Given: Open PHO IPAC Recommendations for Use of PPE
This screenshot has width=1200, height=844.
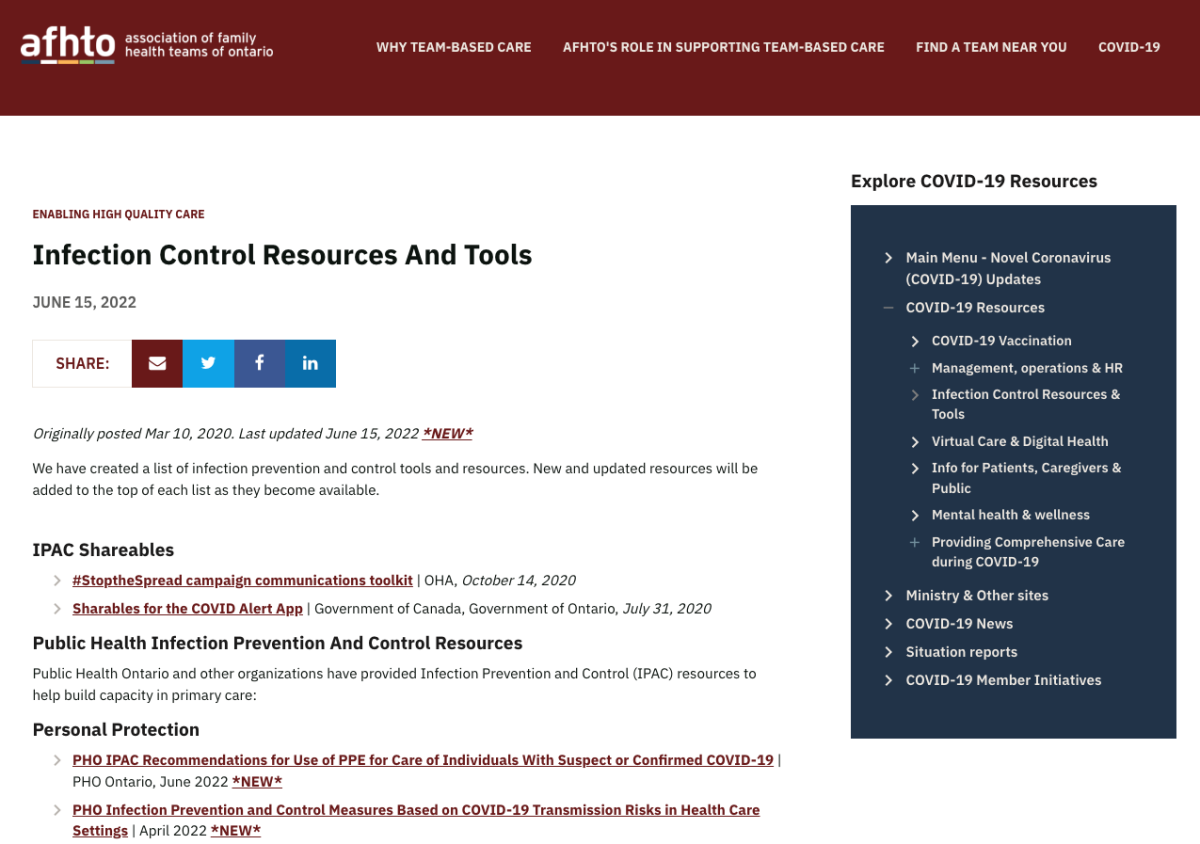Looking at the screenshot, I should (423, 760).
